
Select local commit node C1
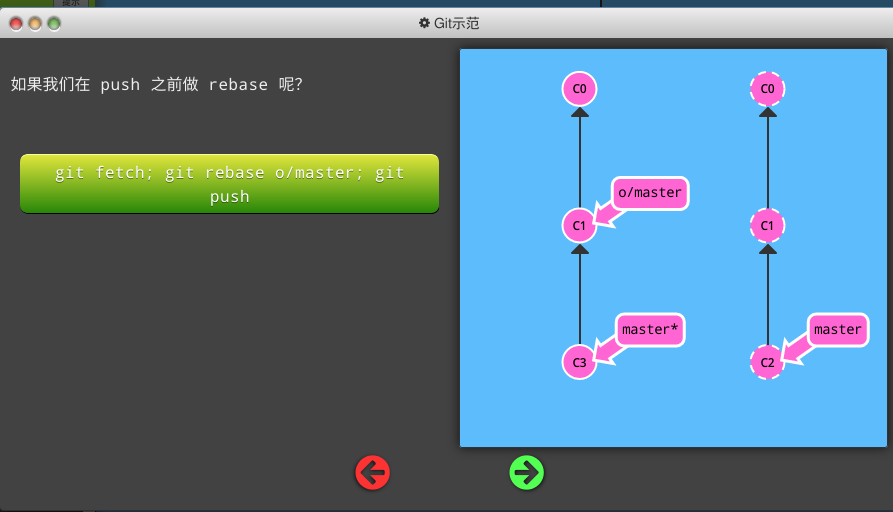pos(579,226)
